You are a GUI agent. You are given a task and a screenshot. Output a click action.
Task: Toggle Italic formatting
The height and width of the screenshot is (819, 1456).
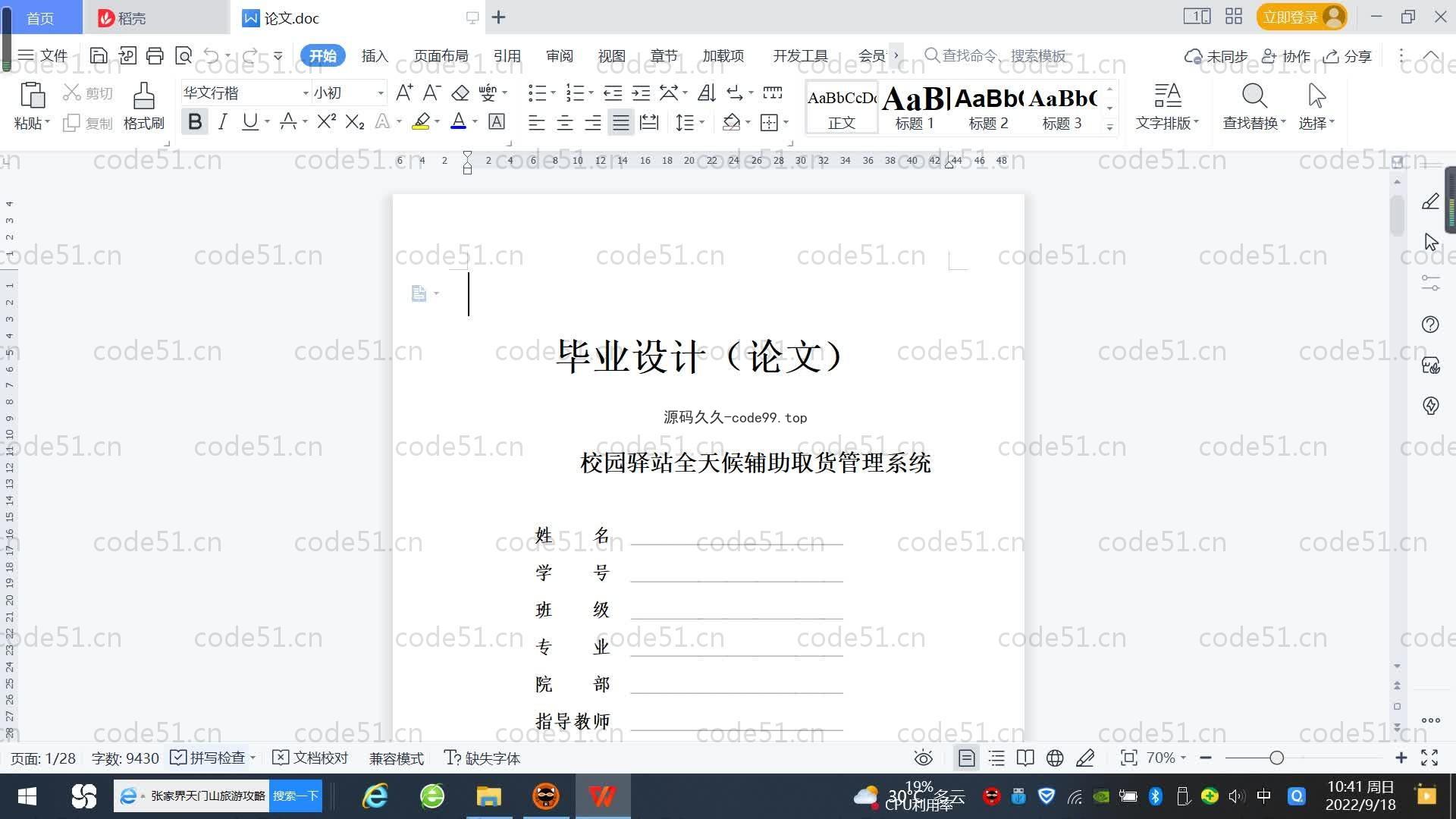222,121
